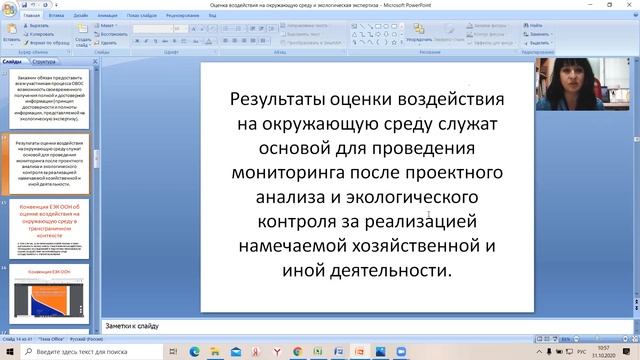Select thumbnail starting 'Заказчик обязан предоставить'
640x360 pixels.
[x=49, y=99]
